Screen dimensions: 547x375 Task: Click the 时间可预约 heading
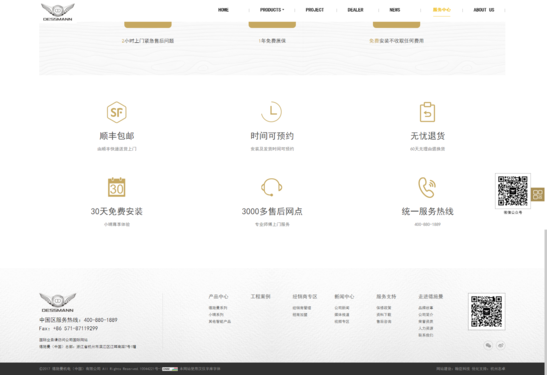click(x=272, y=136)
